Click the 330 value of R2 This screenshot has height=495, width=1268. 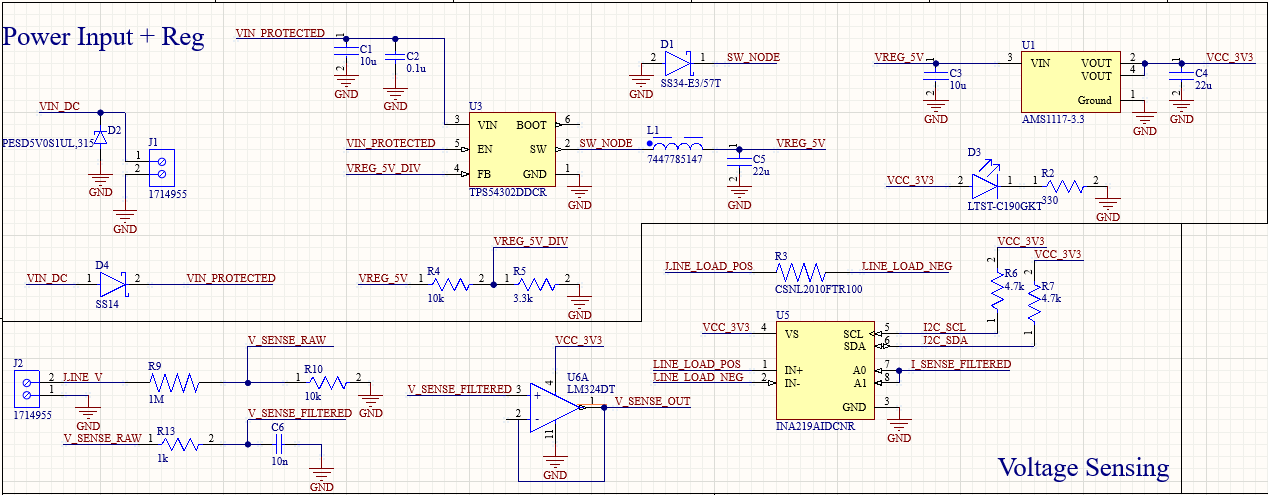(1050, 200)
